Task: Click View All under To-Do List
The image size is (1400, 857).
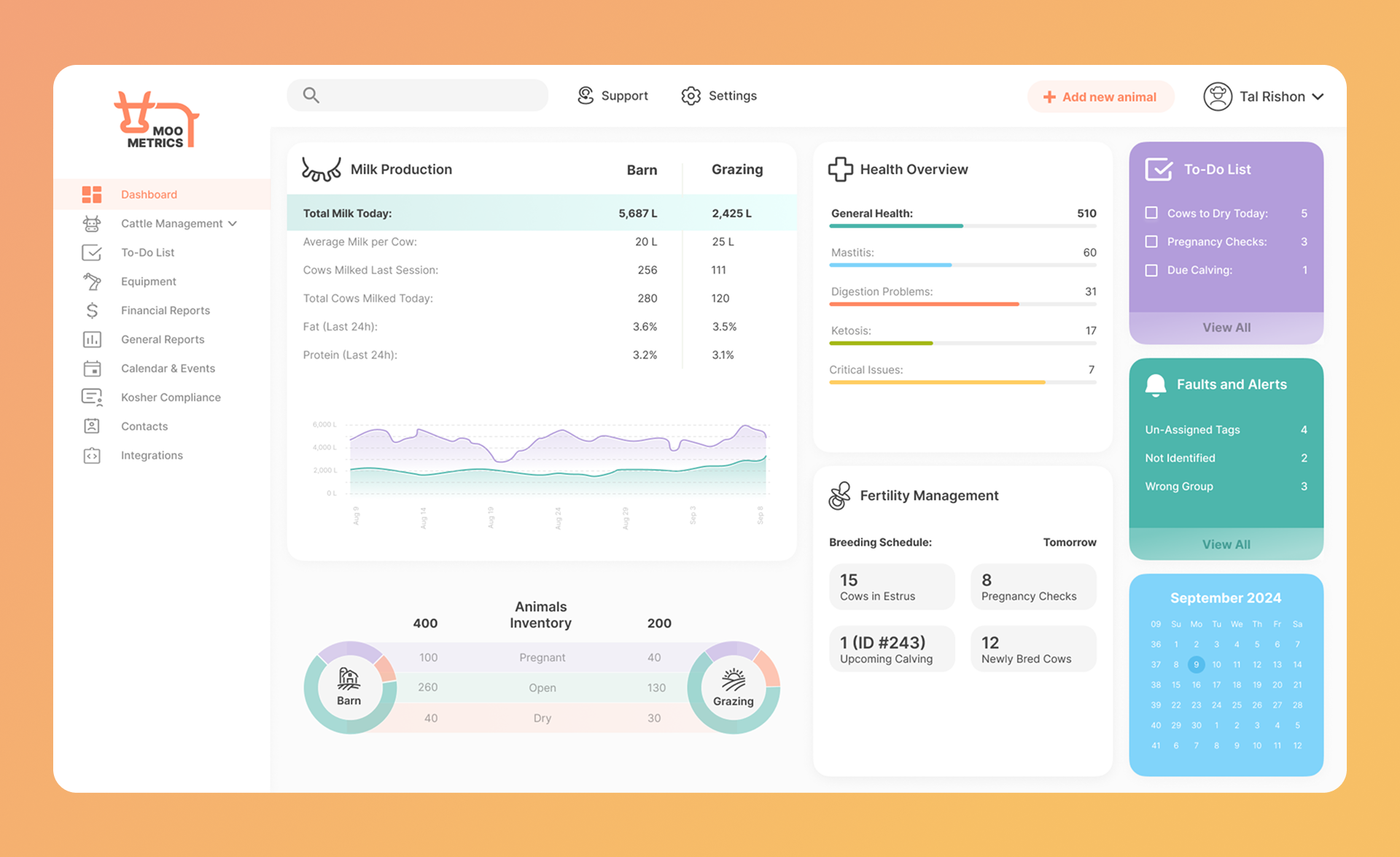Action: point(1226,327)
